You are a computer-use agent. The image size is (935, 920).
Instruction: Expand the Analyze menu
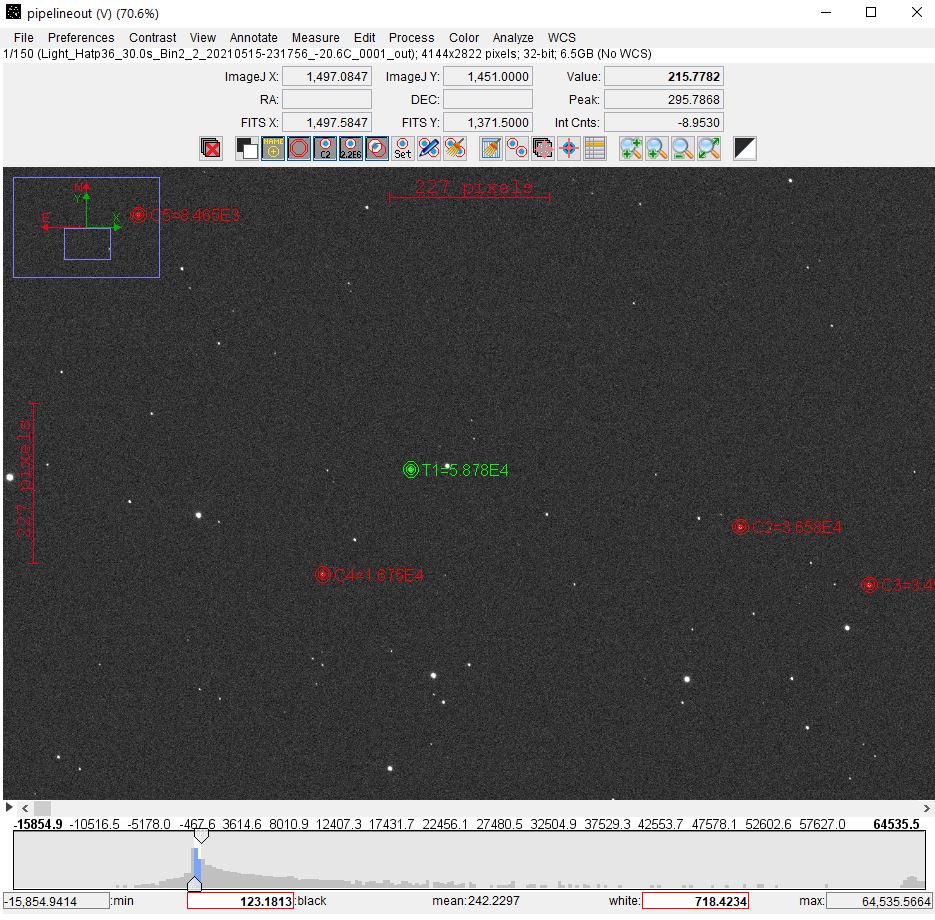[513, 37]
